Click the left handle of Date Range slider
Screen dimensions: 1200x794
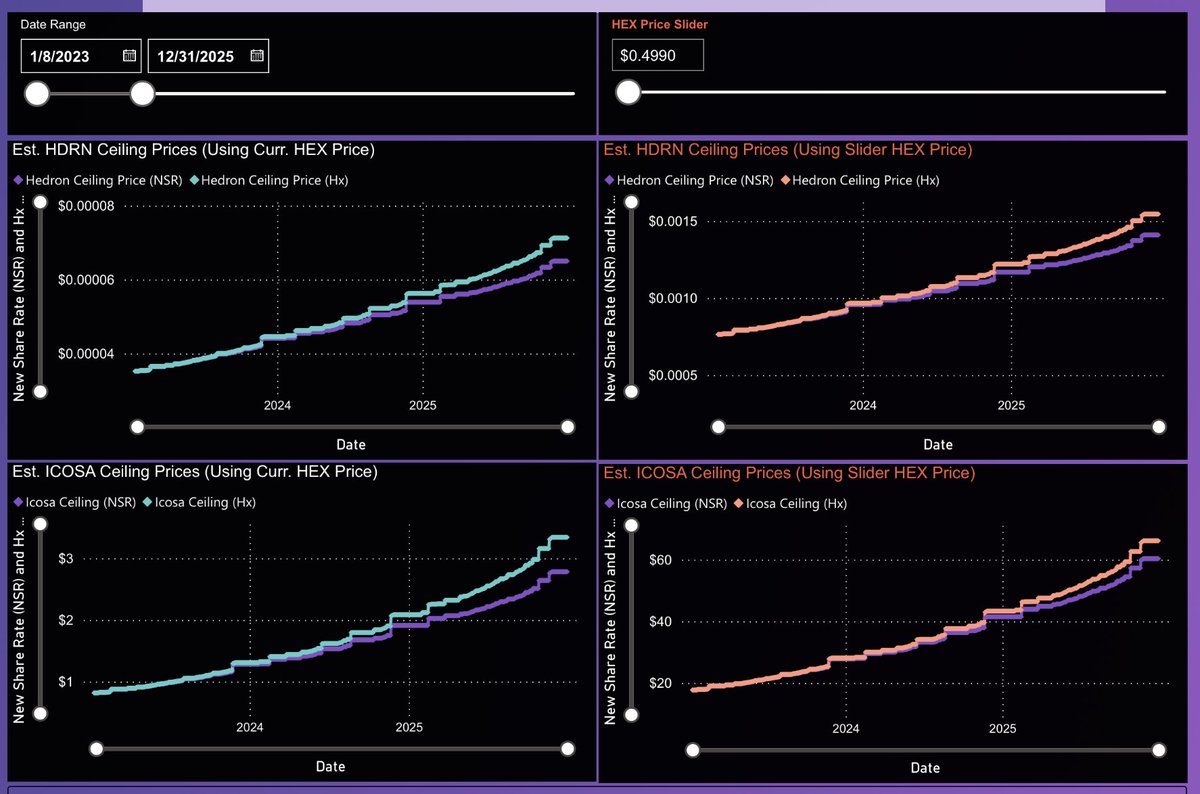(37, 94)
